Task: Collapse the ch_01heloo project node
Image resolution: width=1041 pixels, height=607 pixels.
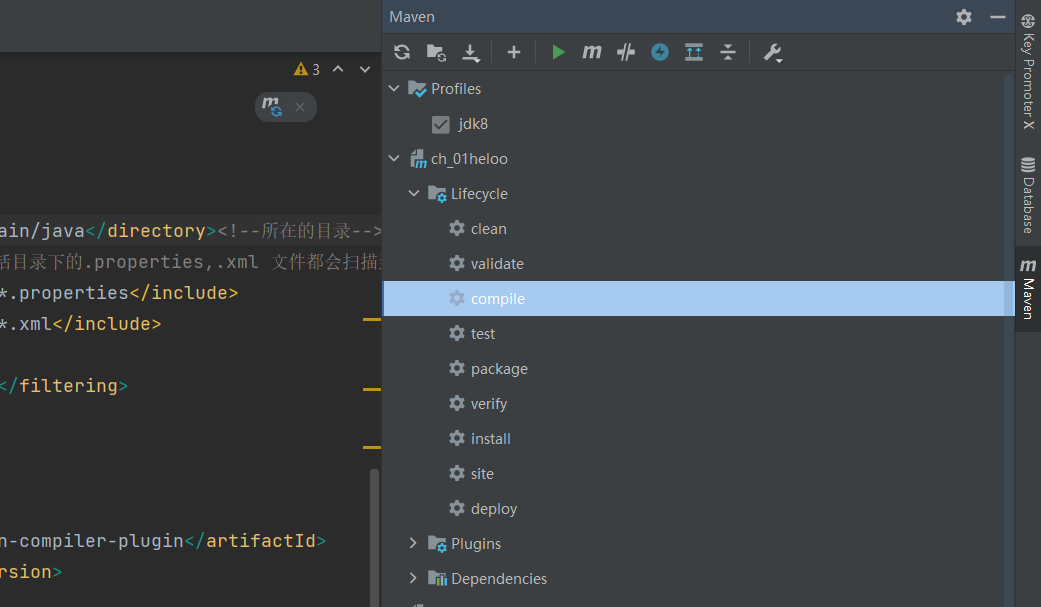Action: (x=394, y=158)
